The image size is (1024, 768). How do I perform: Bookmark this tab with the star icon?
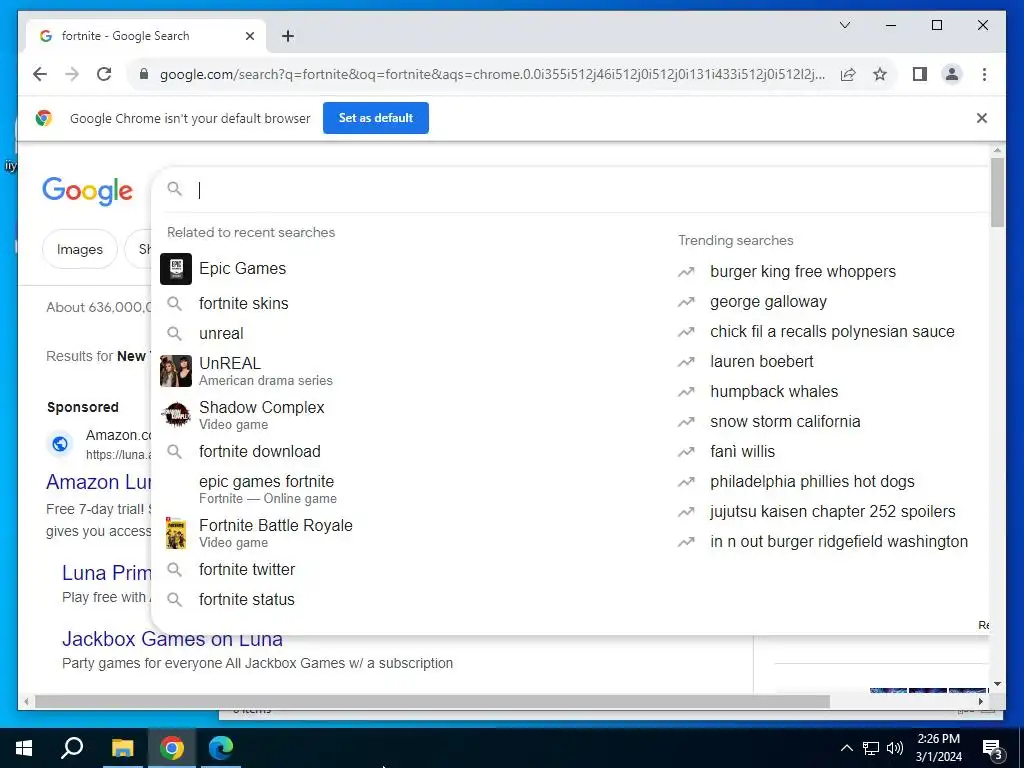(880, 74)
